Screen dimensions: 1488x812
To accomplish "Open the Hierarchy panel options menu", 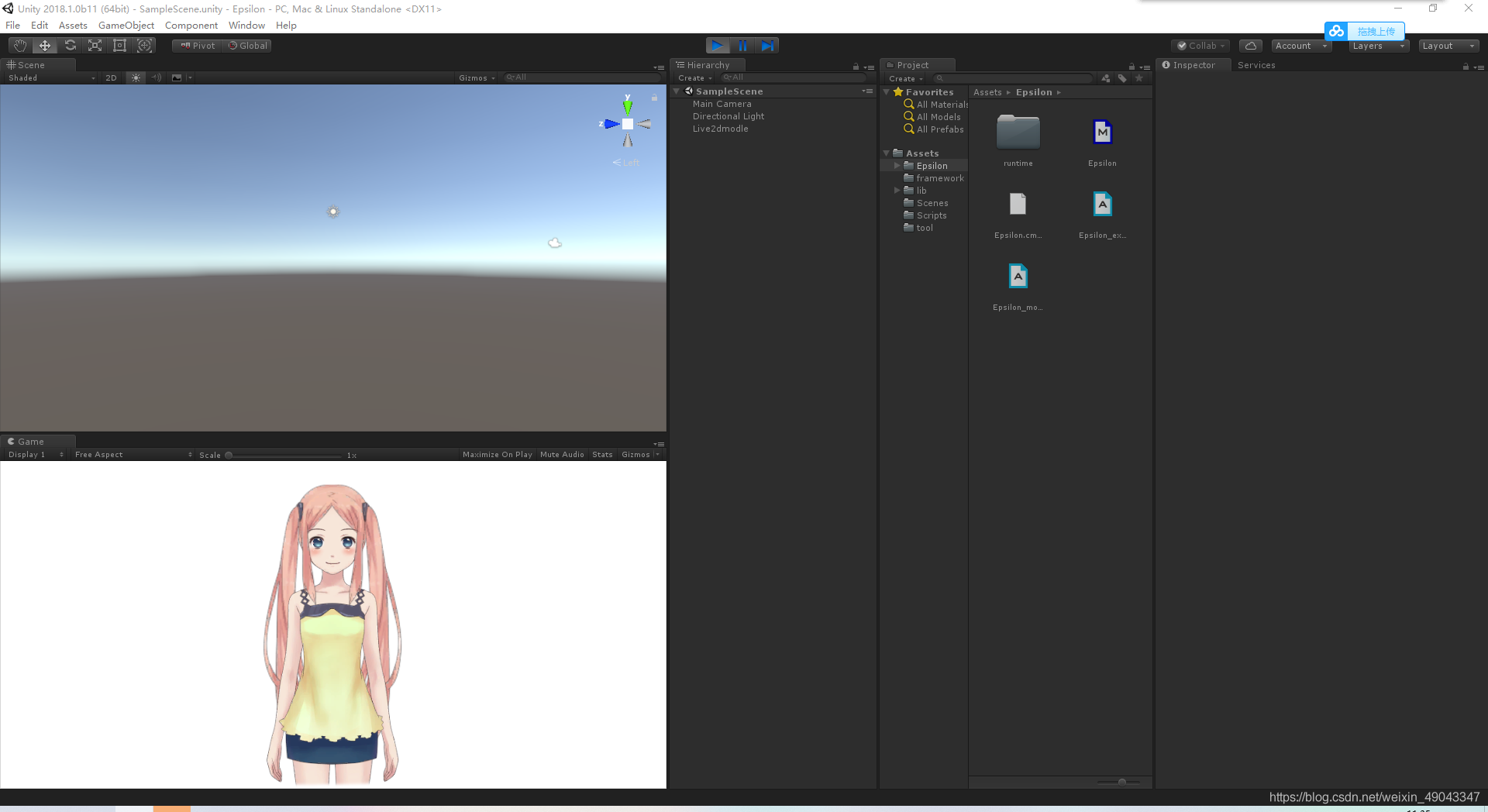I will click(x=870, y=67).
